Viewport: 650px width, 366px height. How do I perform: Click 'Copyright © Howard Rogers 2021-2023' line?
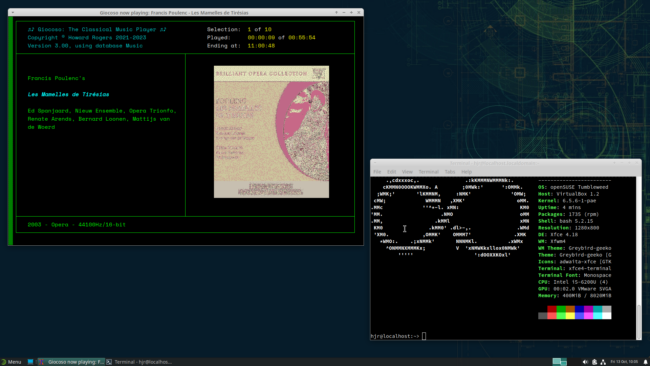(87, 38)
